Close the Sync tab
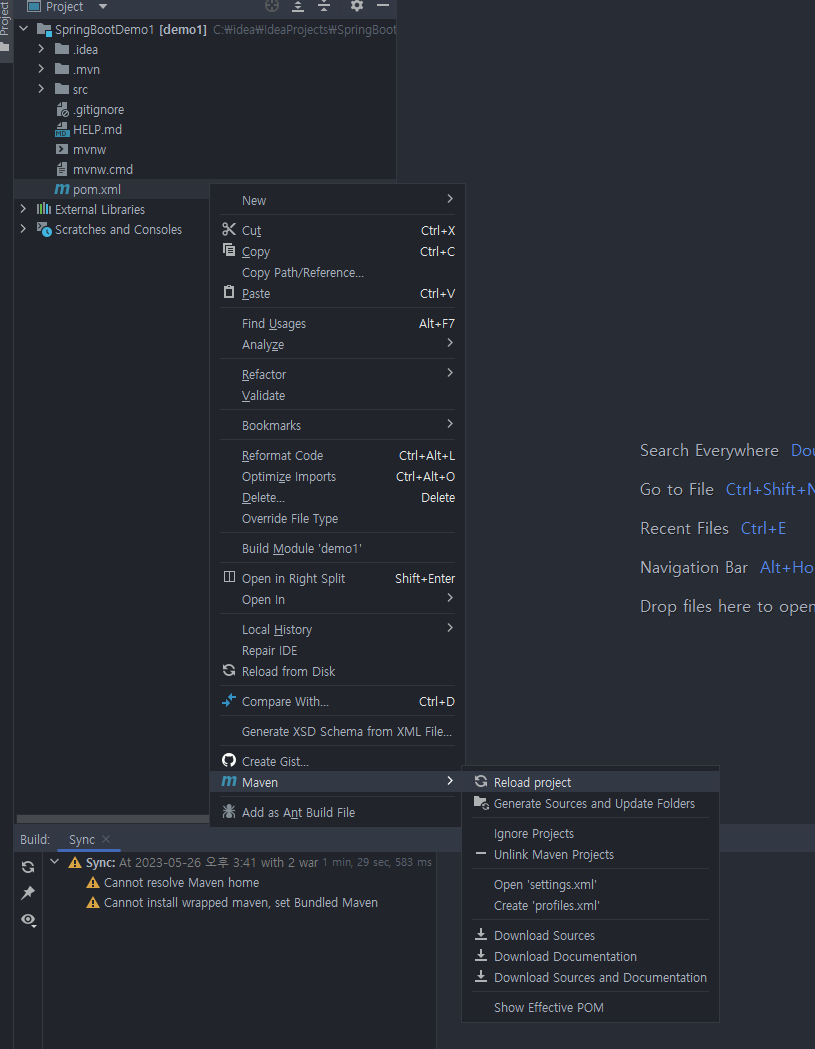 click(106, 839)
